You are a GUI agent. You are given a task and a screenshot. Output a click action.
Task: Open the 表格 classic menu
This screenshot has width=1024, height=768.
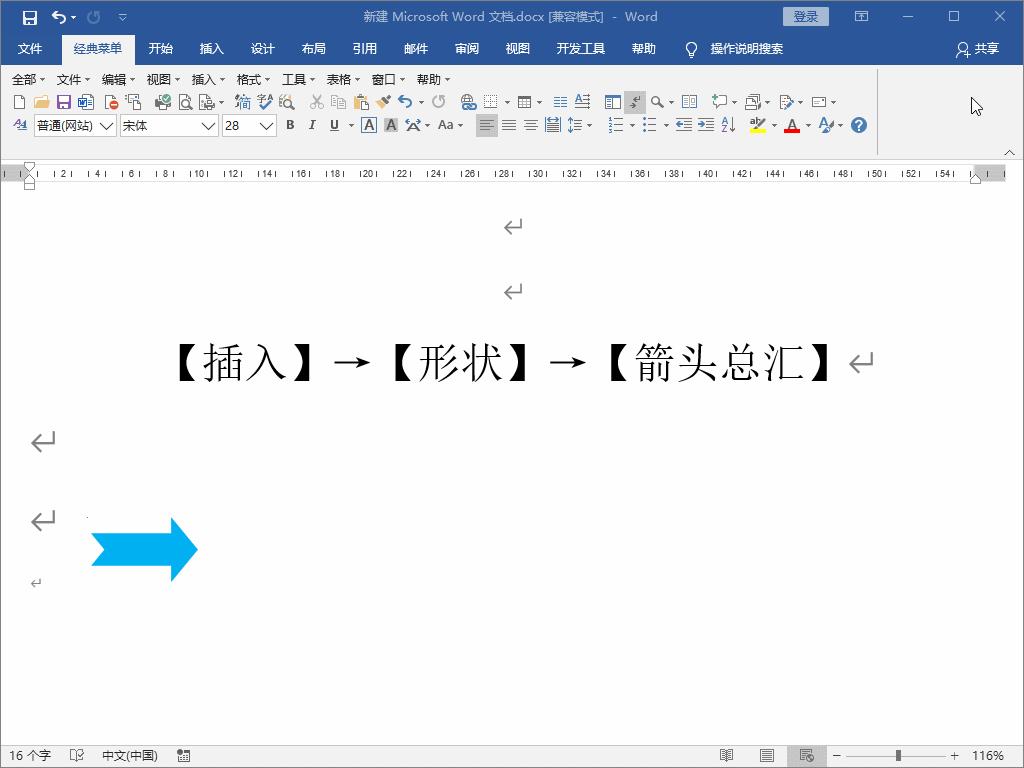341,78
